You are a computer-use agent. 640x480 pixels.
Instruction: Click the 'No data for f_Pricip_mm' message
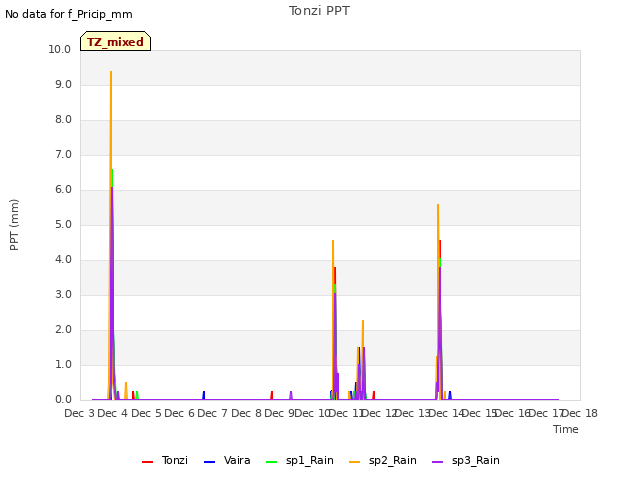pyautogui.click(x=69, y=14)
